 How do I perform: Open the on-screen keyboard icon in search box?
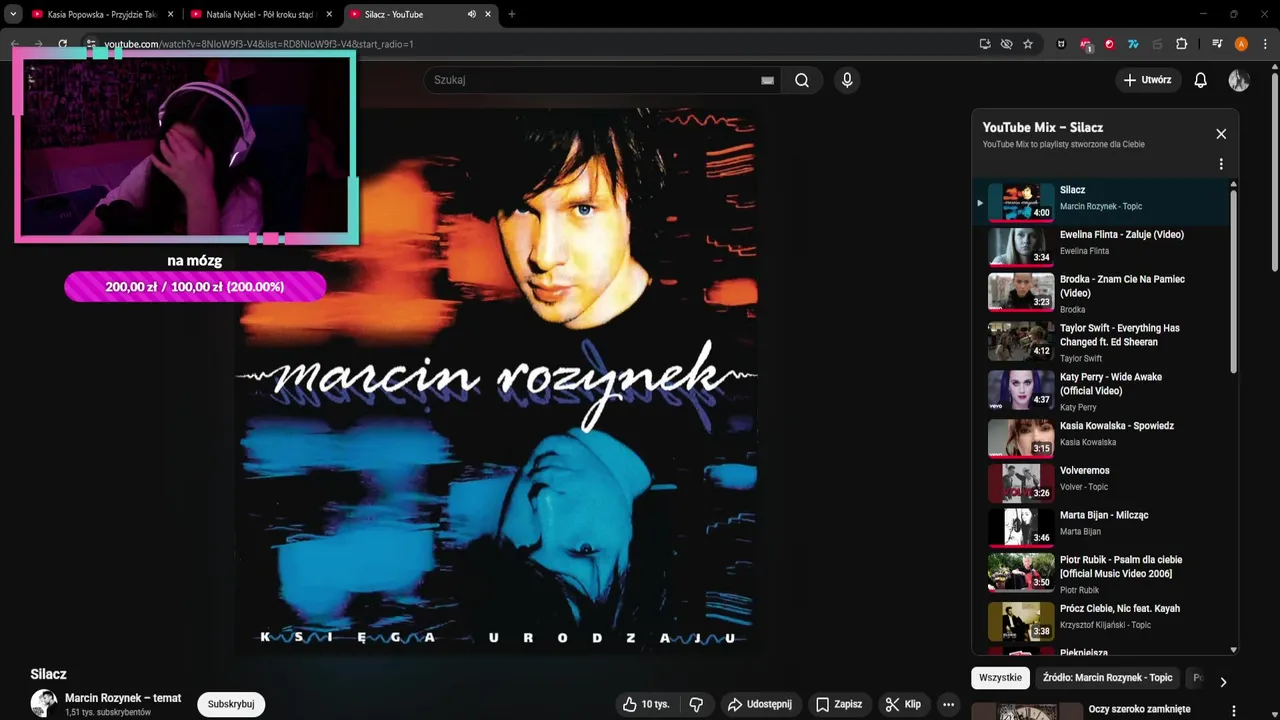pos(767,80)
